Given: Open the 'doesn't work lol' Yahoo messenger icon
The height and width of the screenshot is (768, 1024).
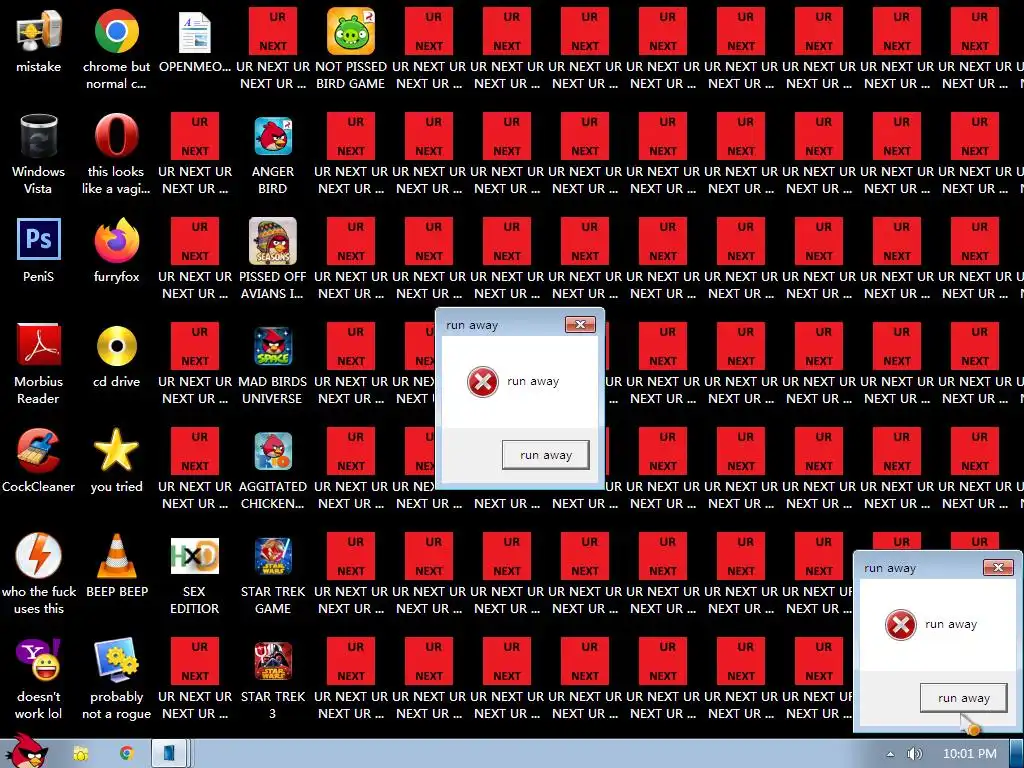Looking at the screenshot, I should [39, 660].
